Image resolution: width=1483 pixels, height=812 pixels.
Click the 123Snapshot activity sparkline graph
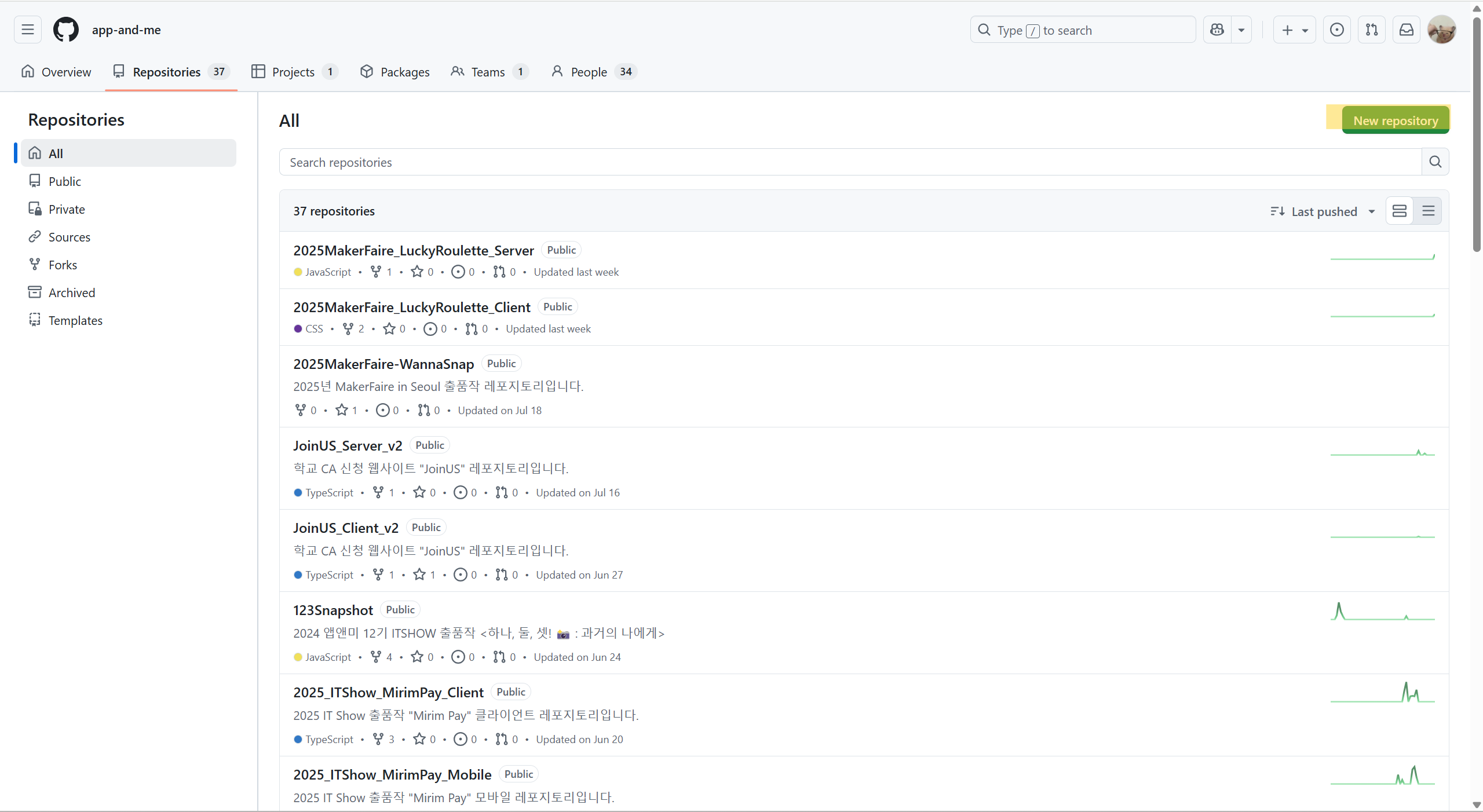(x=1382, y=612)
